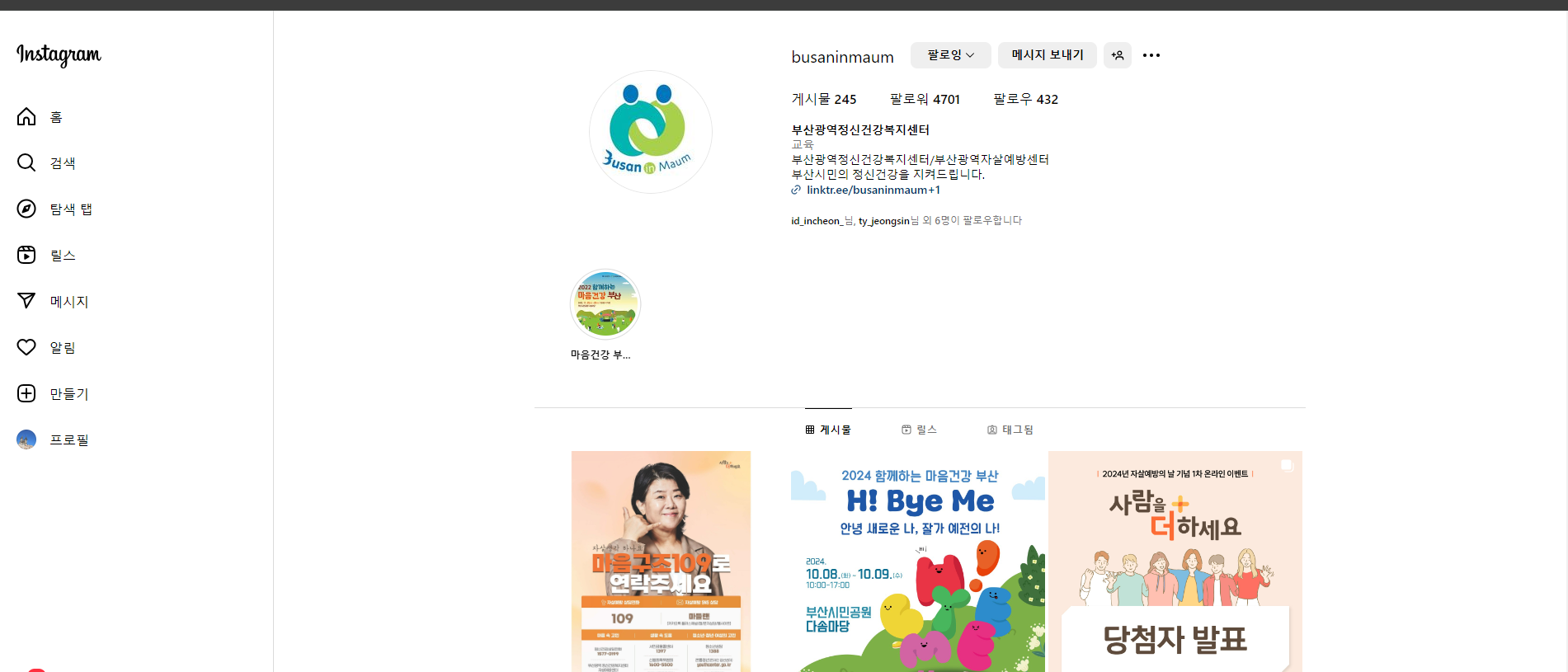The image size is (1568, 672).
Task: Click the Send Message (메시지 보내기) button
Action: pos(1047,55)
